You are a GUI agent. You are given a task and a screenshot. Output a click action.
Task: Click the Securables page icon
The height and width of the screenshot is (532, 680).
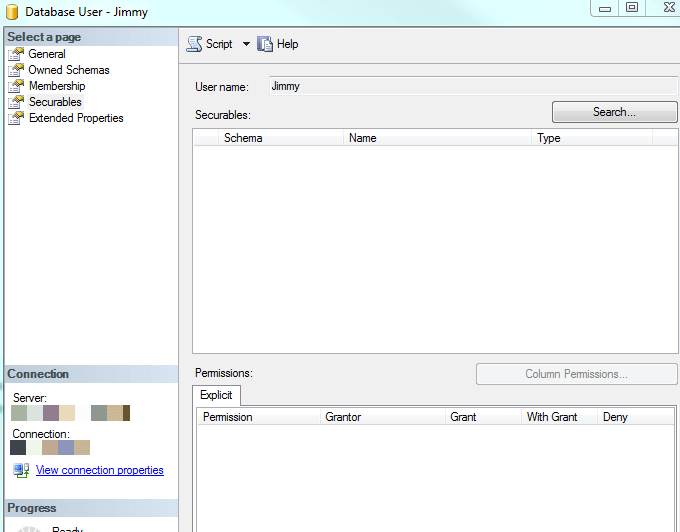[16, 102]
